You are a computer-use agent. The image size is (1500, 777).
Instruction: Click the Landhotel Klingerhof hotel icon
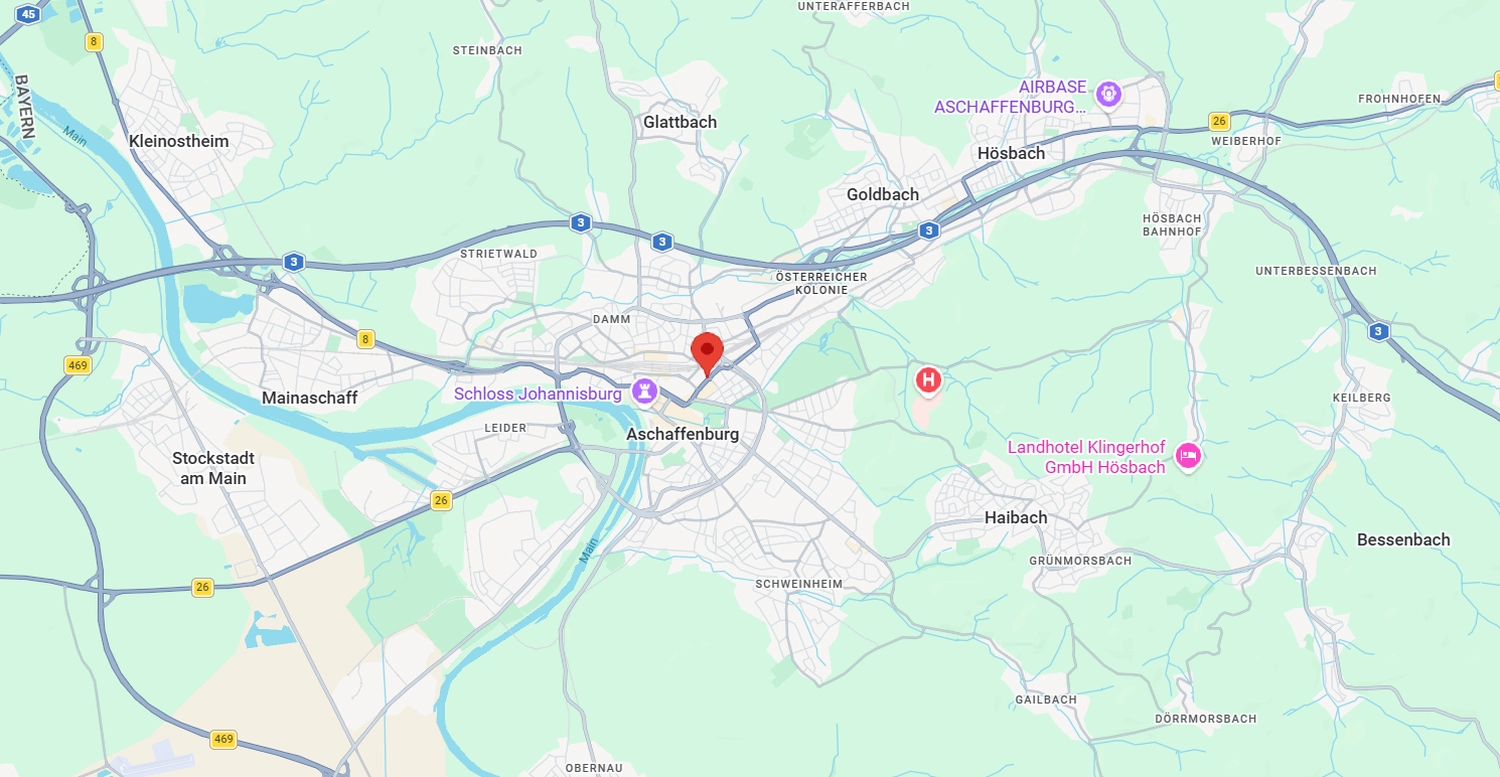click(x=1188, y=456)
